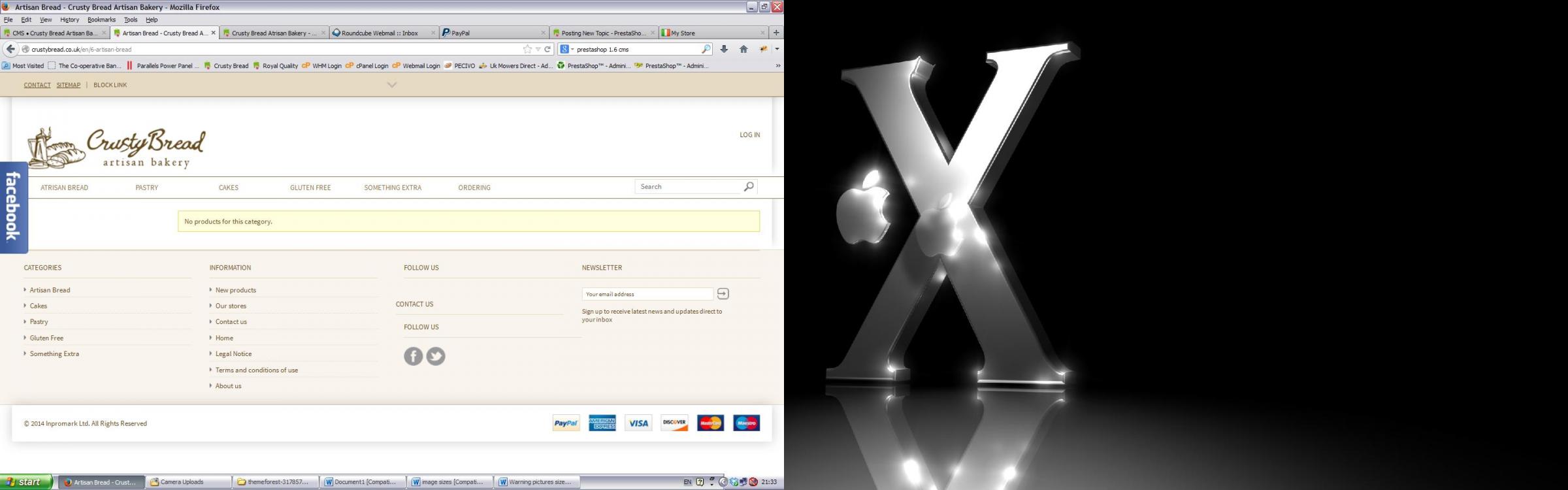The height and width of the screenshot is (490, 1568).
Task: Switch to the CMS Crusty Bread tab
Action: pos(55,33)
